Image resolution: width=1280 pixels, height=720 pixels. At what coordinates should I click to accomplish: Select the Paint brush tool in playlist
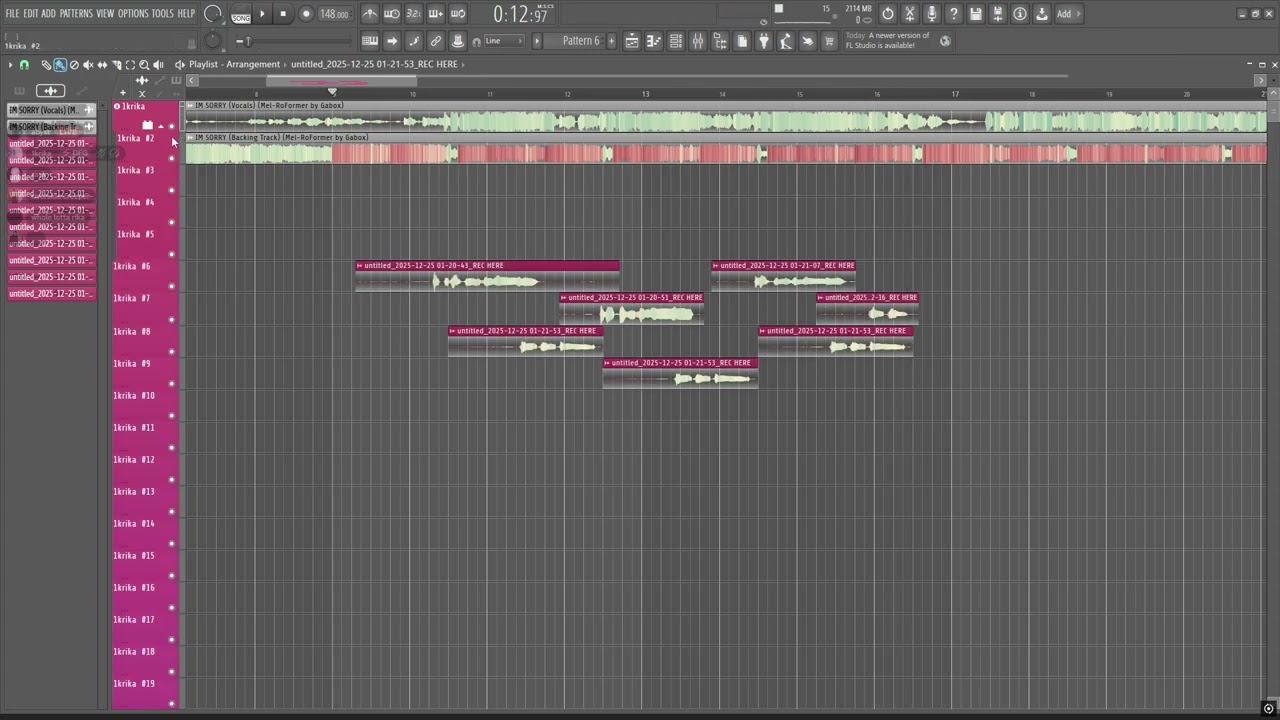[60, 65]
